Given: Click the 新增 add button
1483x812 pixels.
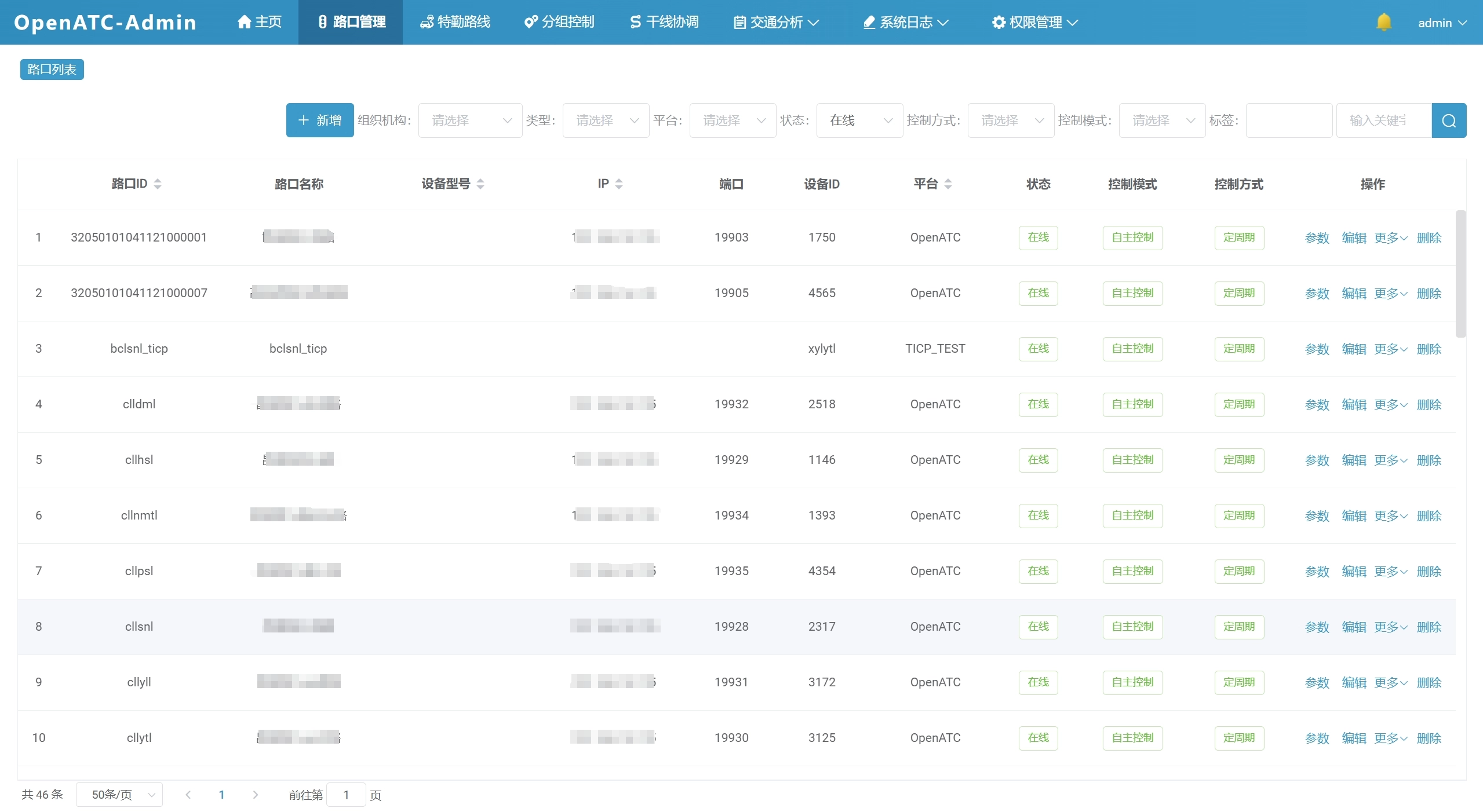Looking at the screenshot, I should point(320,120).
